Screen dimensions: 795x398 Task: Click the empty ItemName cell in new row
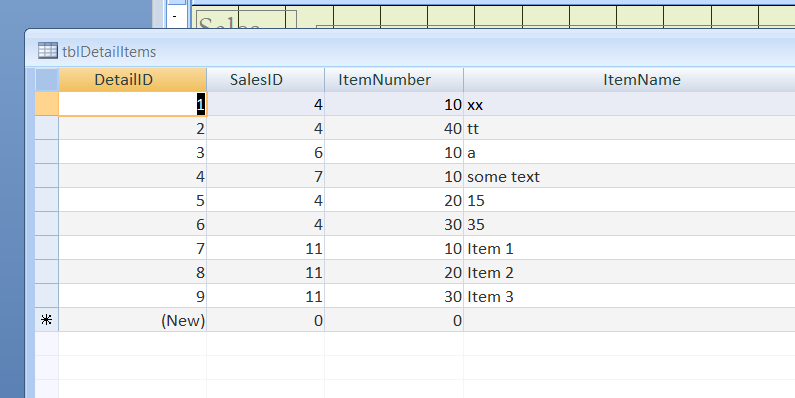pos(629,320)
